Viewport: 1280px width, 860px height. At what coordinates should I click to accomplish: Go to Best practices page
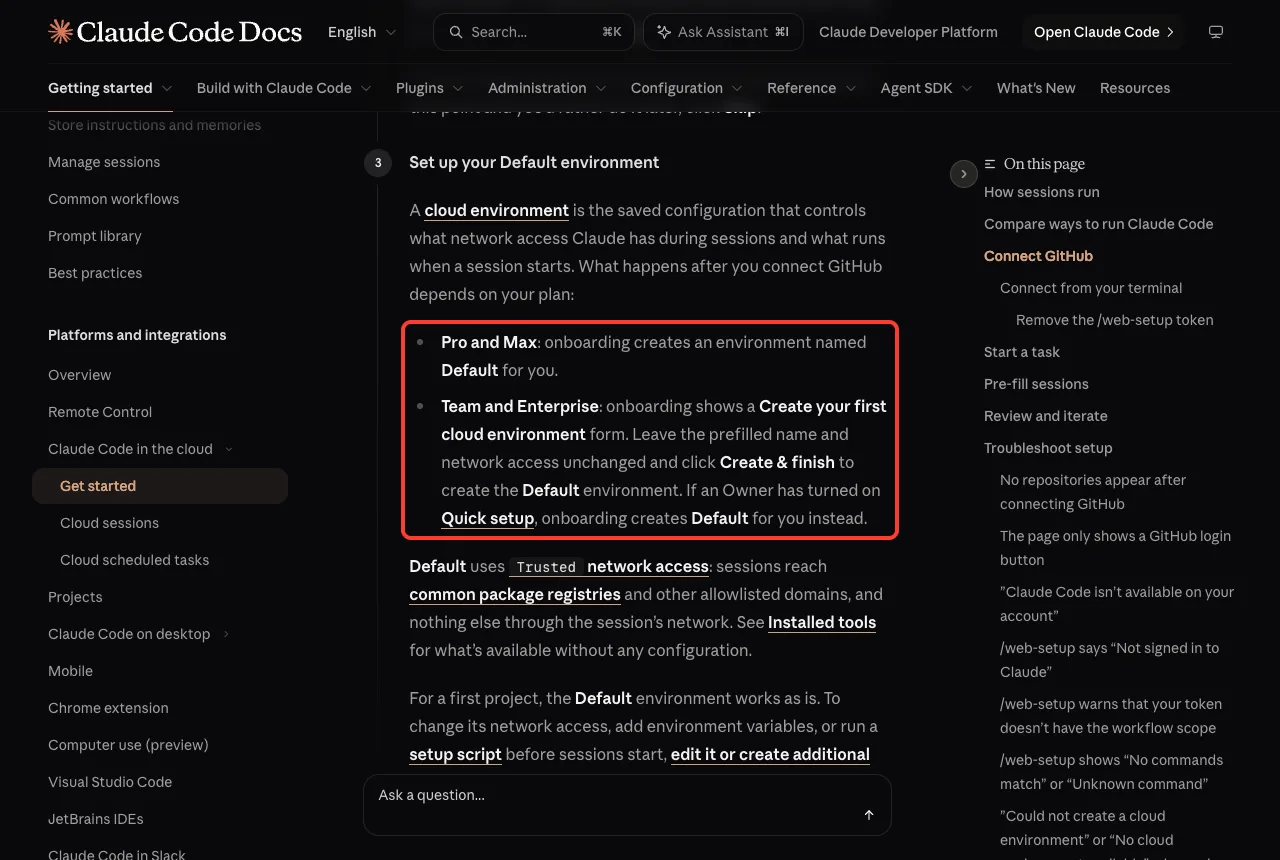tap(95, 273)
